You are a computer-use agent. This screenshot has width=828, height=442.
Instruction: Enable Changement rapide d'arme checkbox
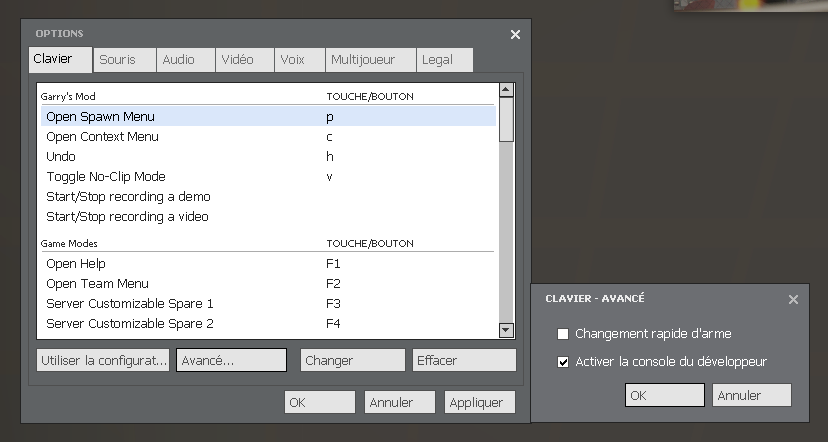pyautogui.click(x=563, y=334)
